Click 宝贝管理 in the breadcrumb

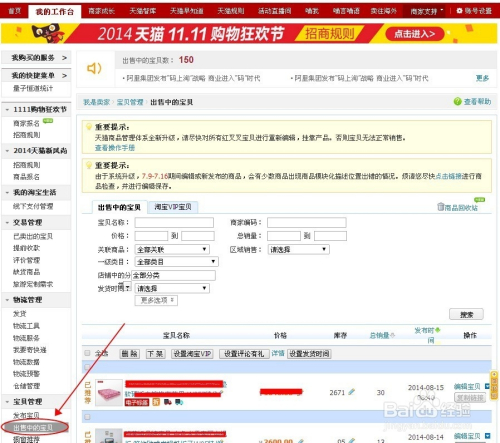[x=130, y=102]
